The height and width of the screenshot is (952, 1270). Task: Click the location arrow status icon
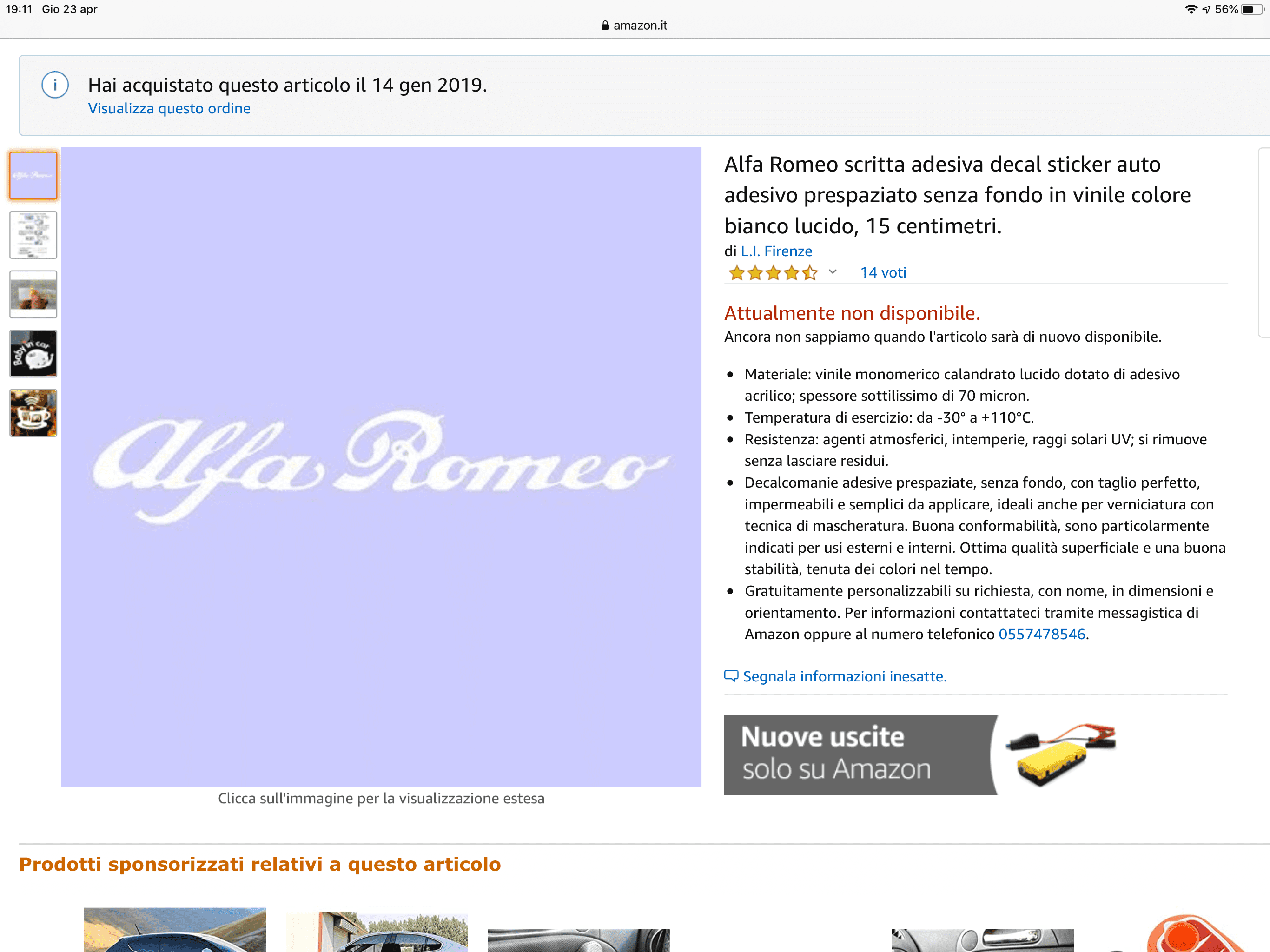1206,9
